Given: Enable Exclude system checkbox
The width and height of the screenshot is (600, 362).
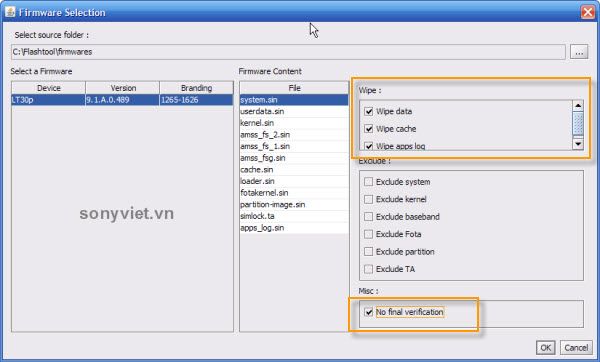Looking at the screenshot, I should 368,182.
